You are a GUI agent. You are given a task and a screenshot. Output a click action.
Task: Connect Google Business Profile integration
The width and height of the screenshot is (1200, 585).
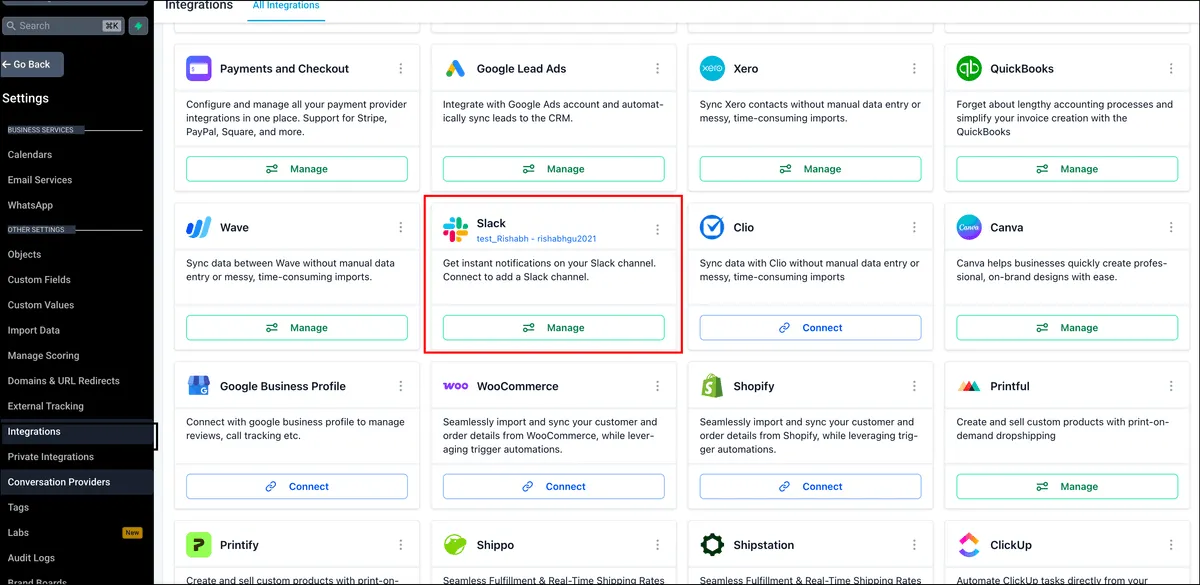click(297, 487)
